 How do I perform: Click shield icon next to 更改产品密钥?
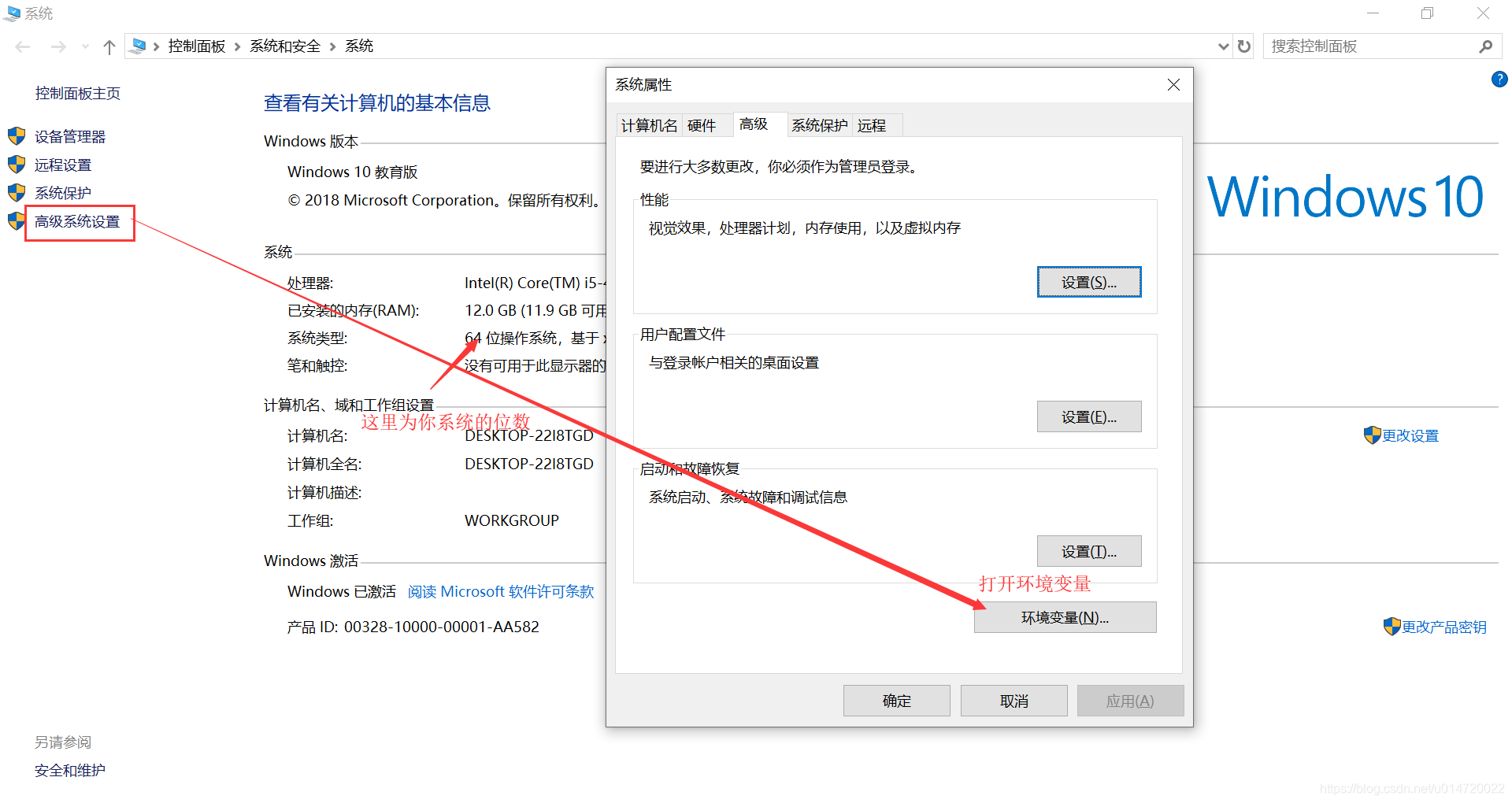pos(1392,626)
